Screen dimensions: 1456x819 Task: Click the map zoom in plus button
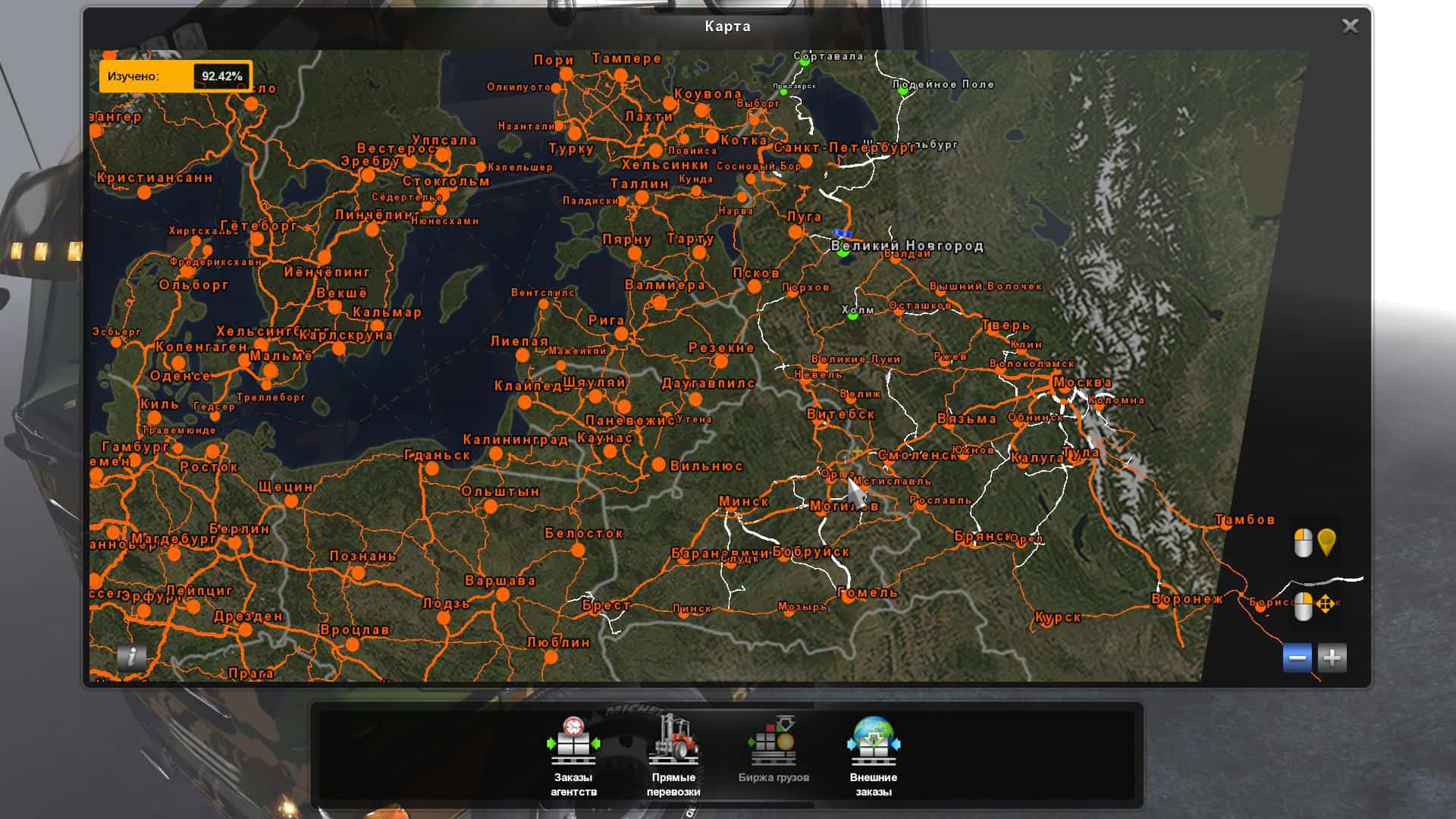click(1332, 657)
